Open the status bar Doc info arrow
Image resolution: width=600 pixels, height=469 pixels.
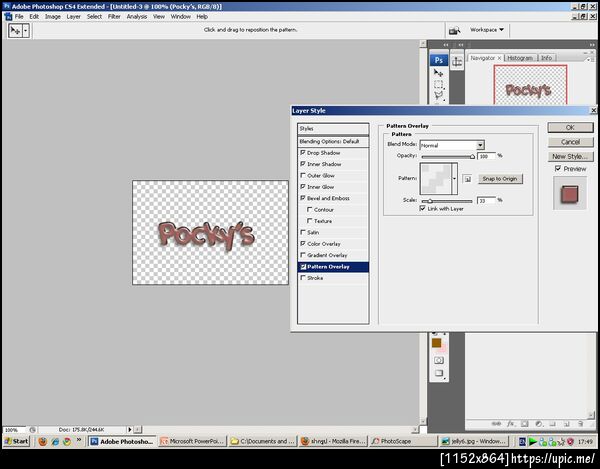click(x=129, y=430)
